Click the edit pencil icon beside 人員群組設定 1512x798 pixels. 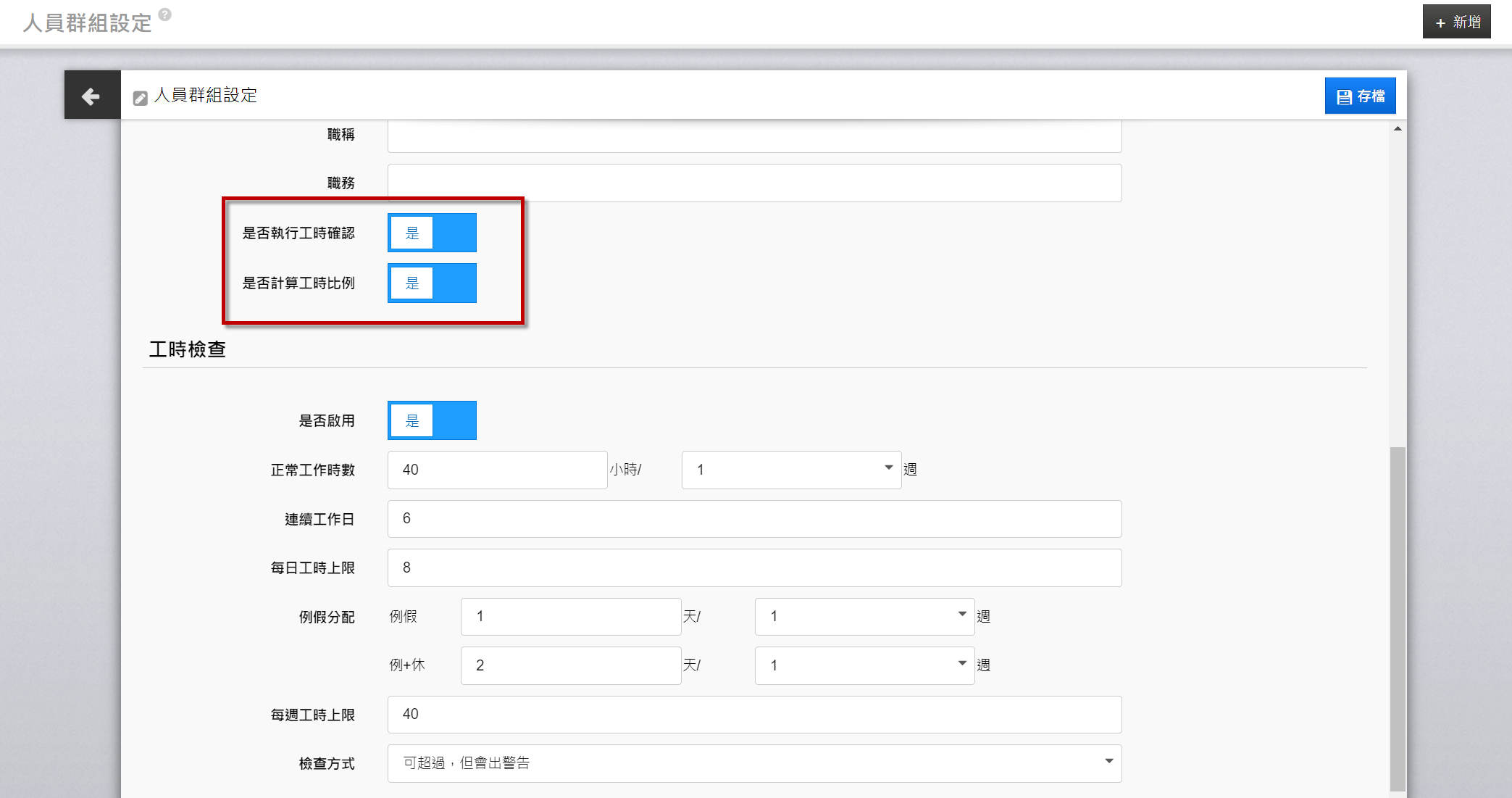pos(141,98)
